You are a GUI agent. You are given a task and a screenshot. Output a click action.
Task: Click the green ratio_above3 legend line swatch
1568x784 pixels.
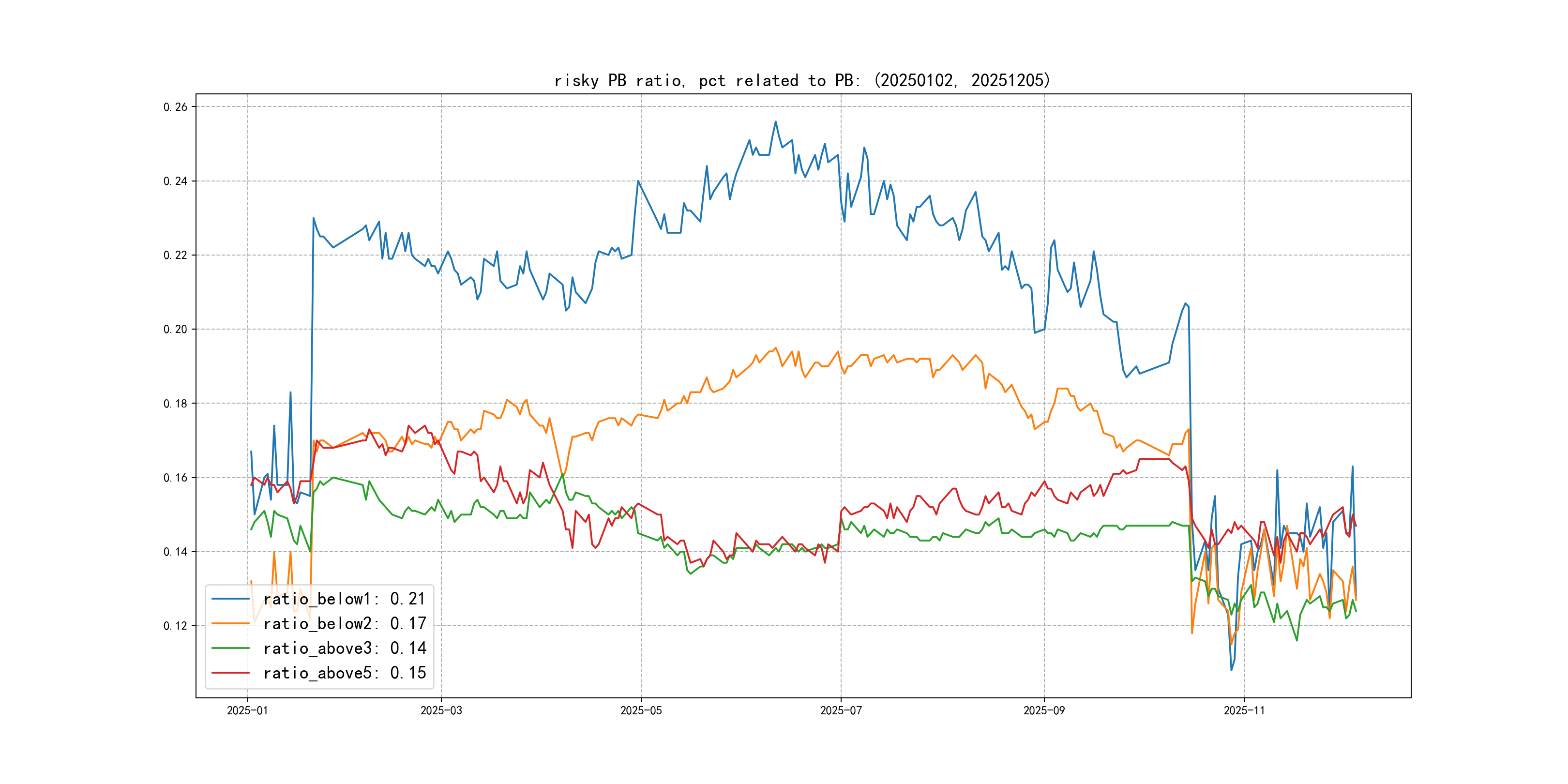[230, 648]
